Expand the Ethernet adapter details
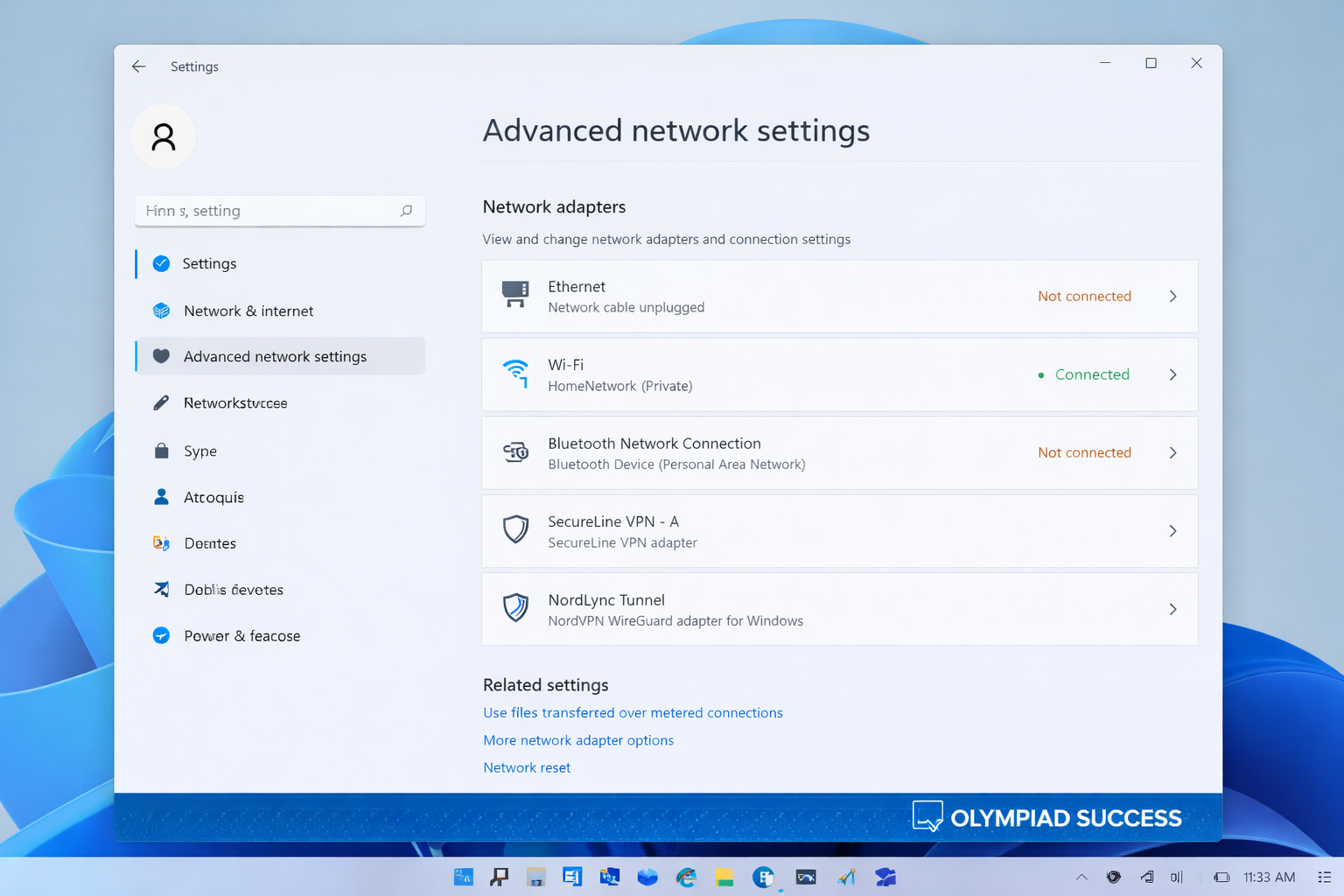 coord(1173,296)
